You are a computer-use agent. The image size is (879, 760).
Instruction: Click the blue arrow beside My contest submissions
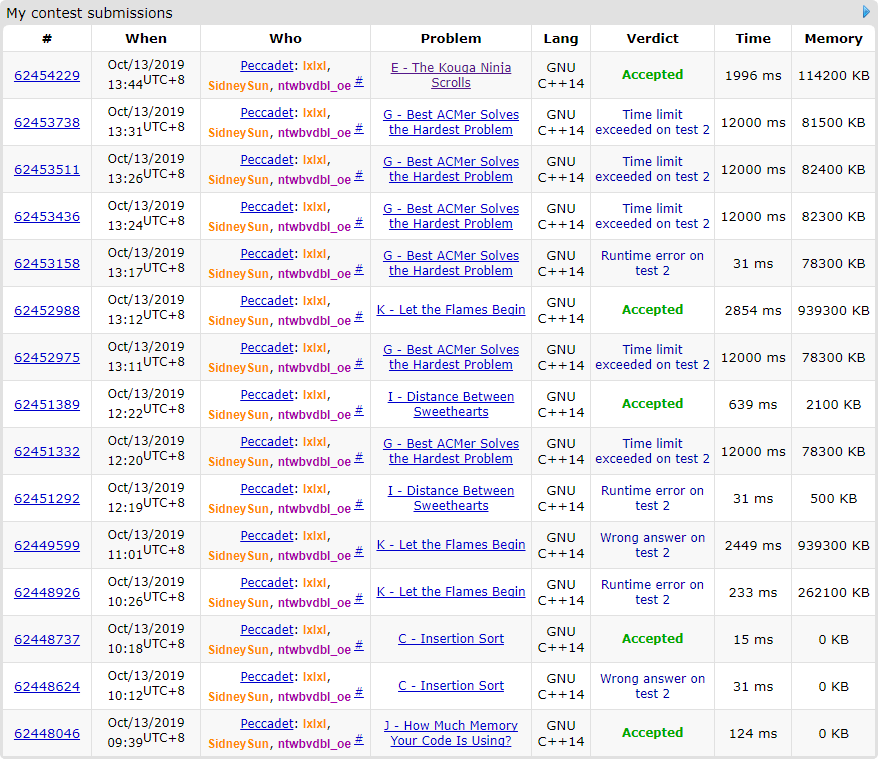866,12
